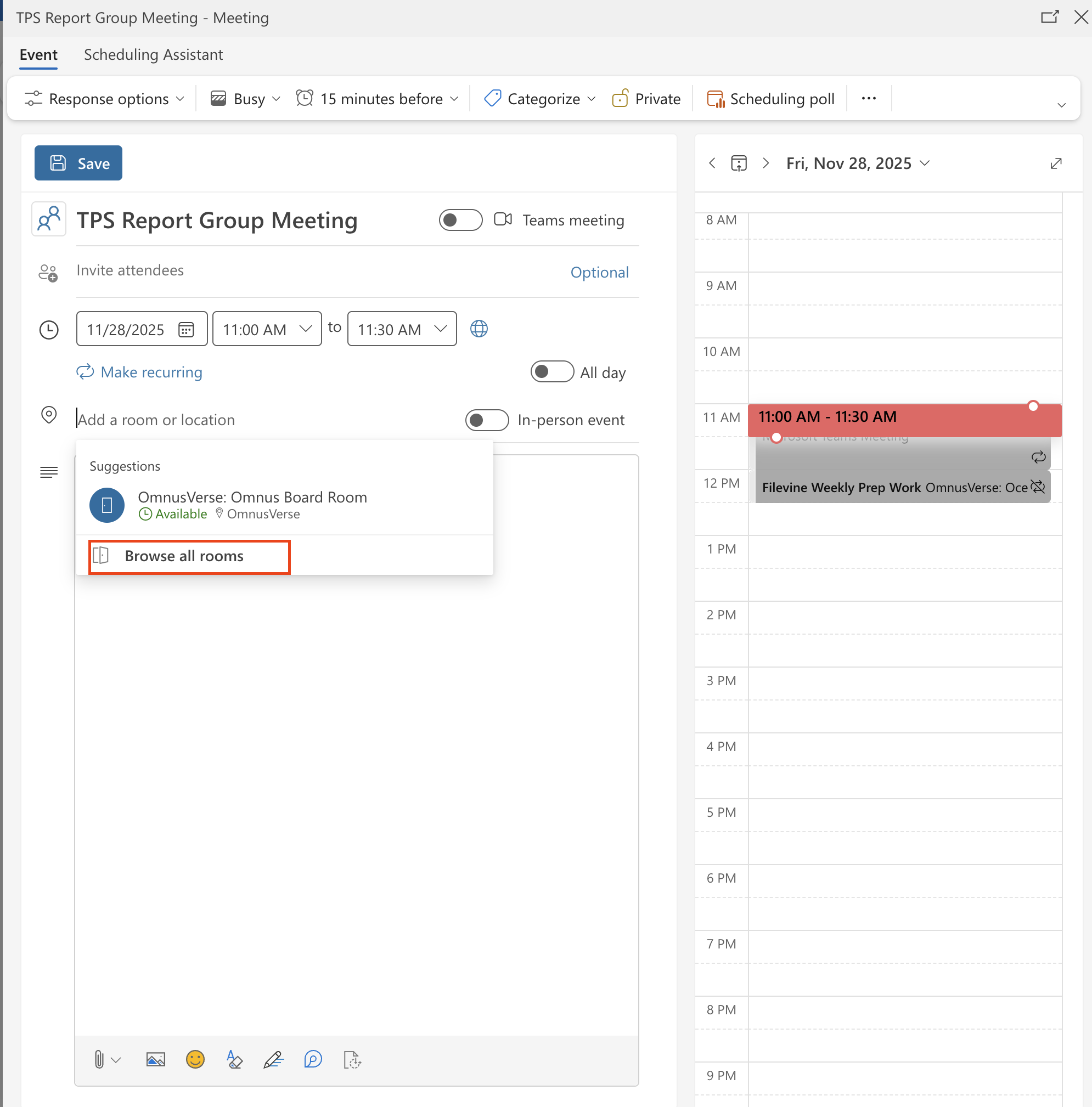Go to today using the calendar icon
The image size is (1092, 1107).
(x=738, y=163)
